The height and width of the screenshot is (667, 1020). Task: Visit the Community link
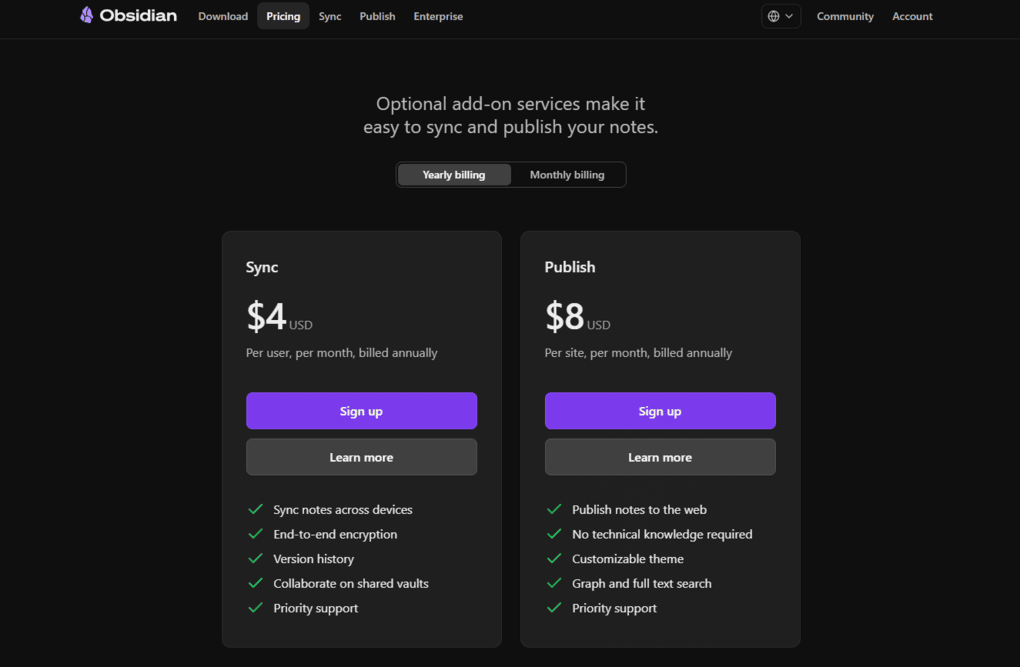click(845, 16)
